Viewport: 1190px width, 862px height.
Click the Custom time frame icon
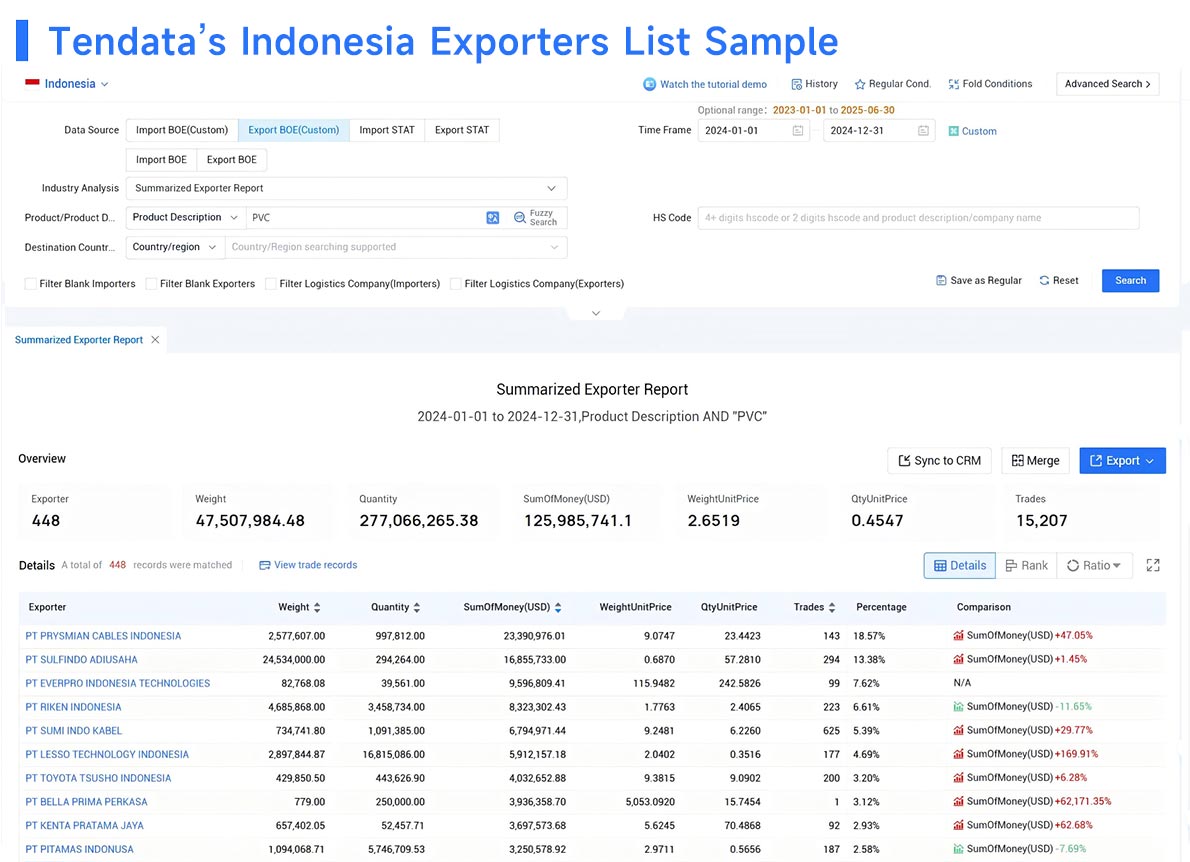953,131
